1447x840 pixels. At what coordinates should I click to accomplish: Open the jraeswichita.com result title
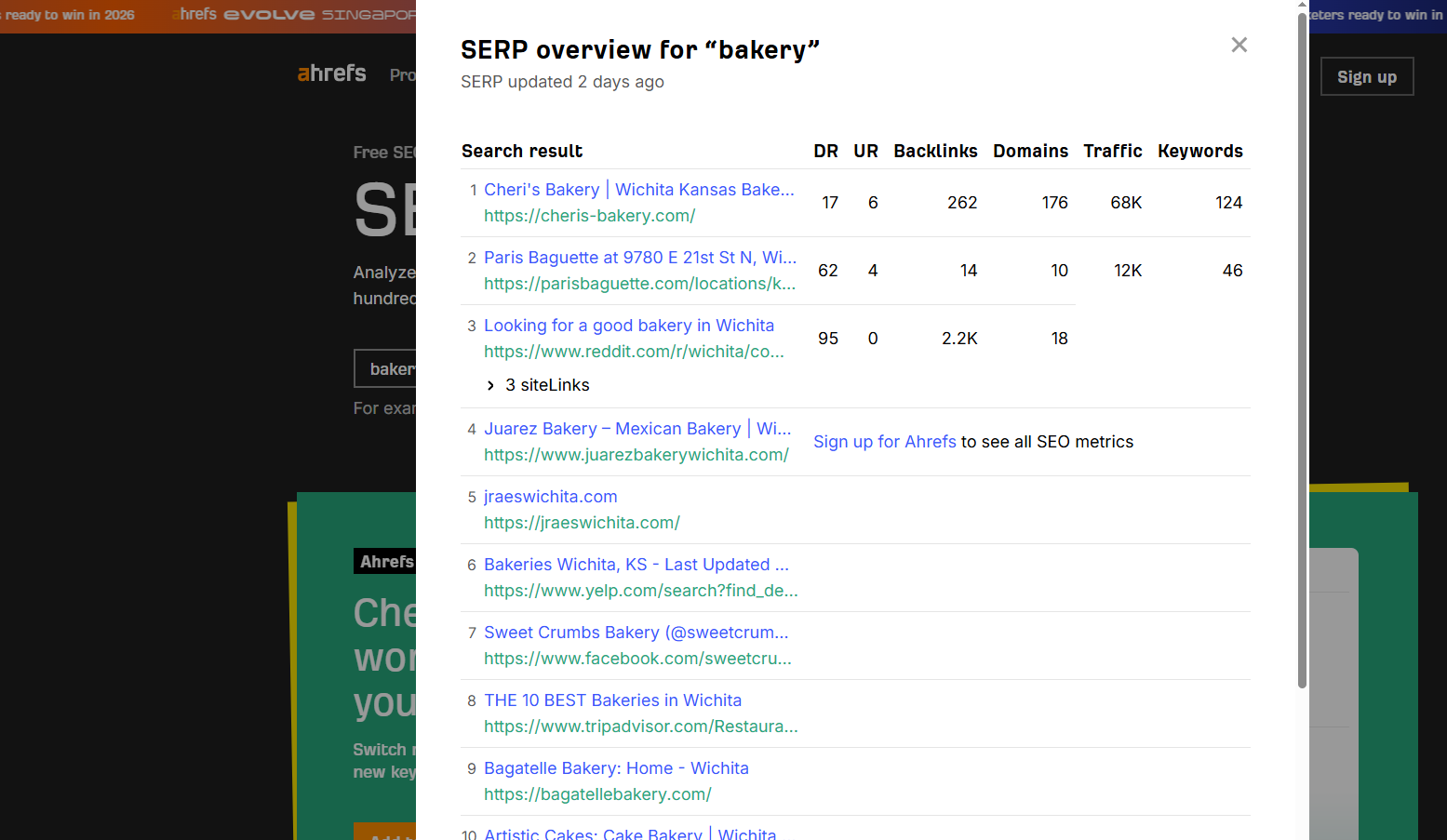click(550, 497)
